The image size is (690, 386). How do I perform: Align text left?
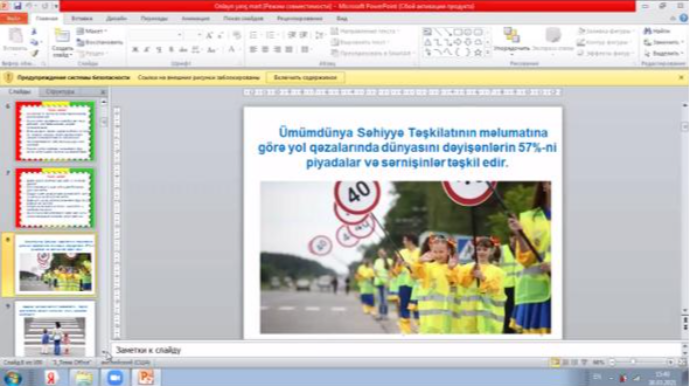253,50
